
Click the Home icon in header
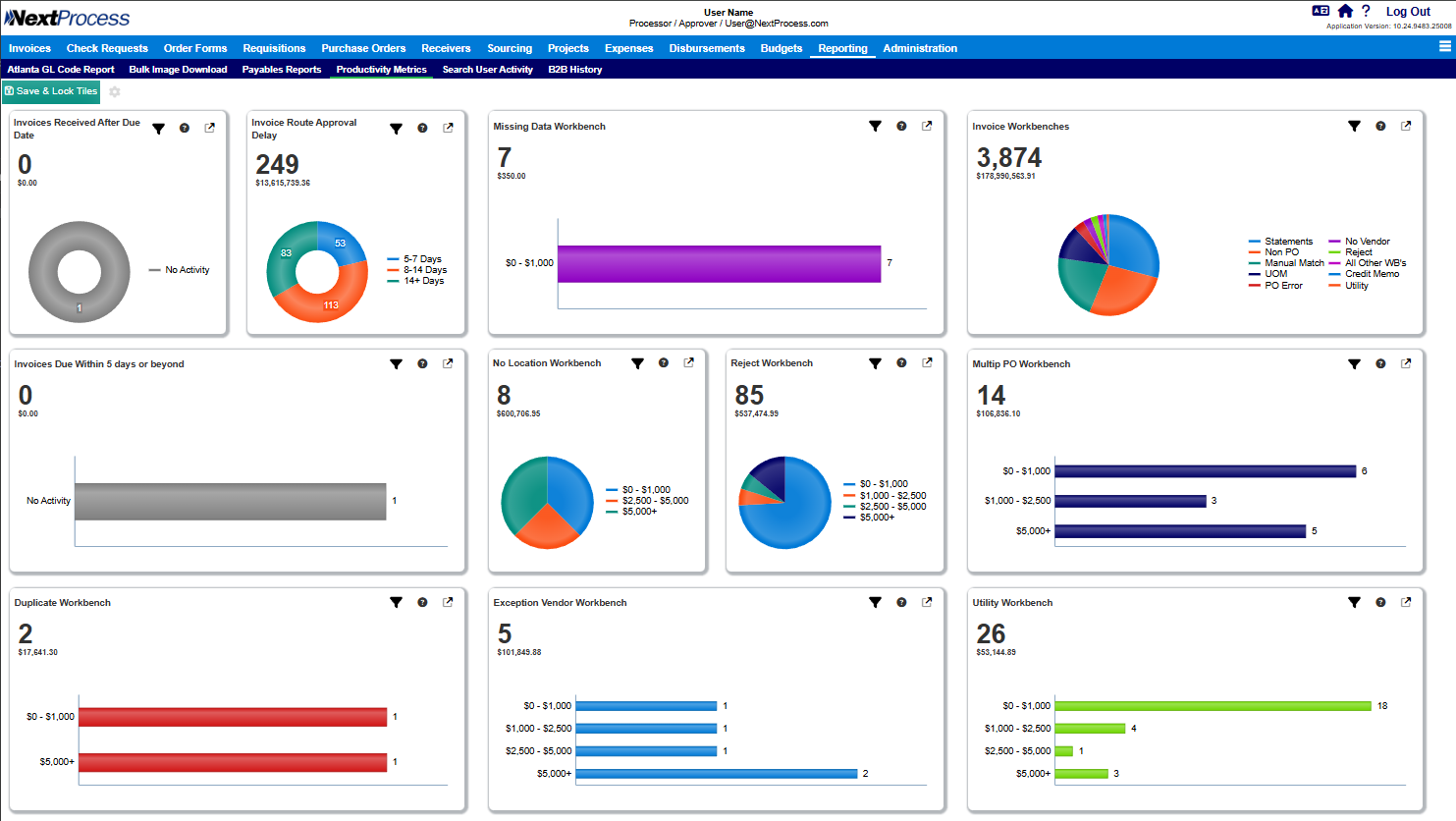pyautogui.click(x=1345, y=11)
